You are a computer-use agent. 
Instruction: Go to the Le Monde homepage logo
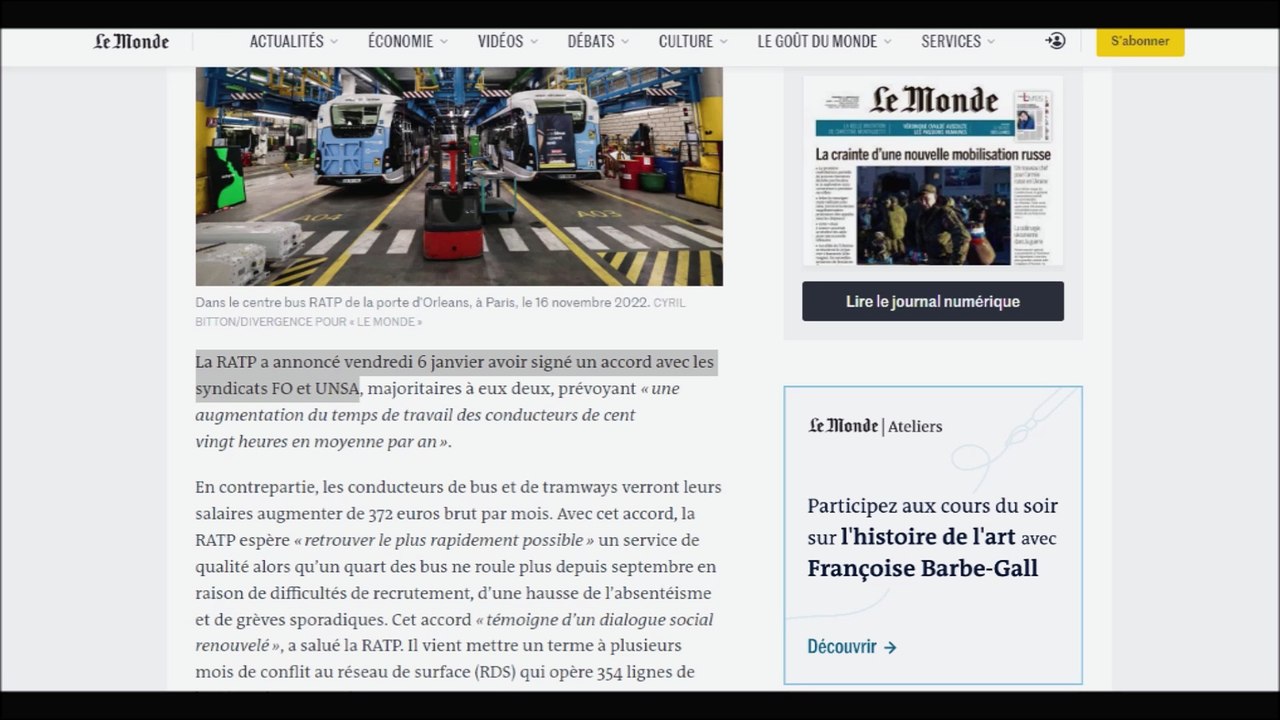[x=131, y=42]
